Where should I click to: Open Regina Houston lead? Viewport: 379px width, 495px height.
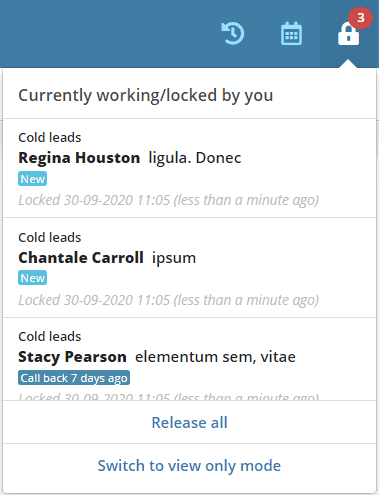click(x=79, y=158)
